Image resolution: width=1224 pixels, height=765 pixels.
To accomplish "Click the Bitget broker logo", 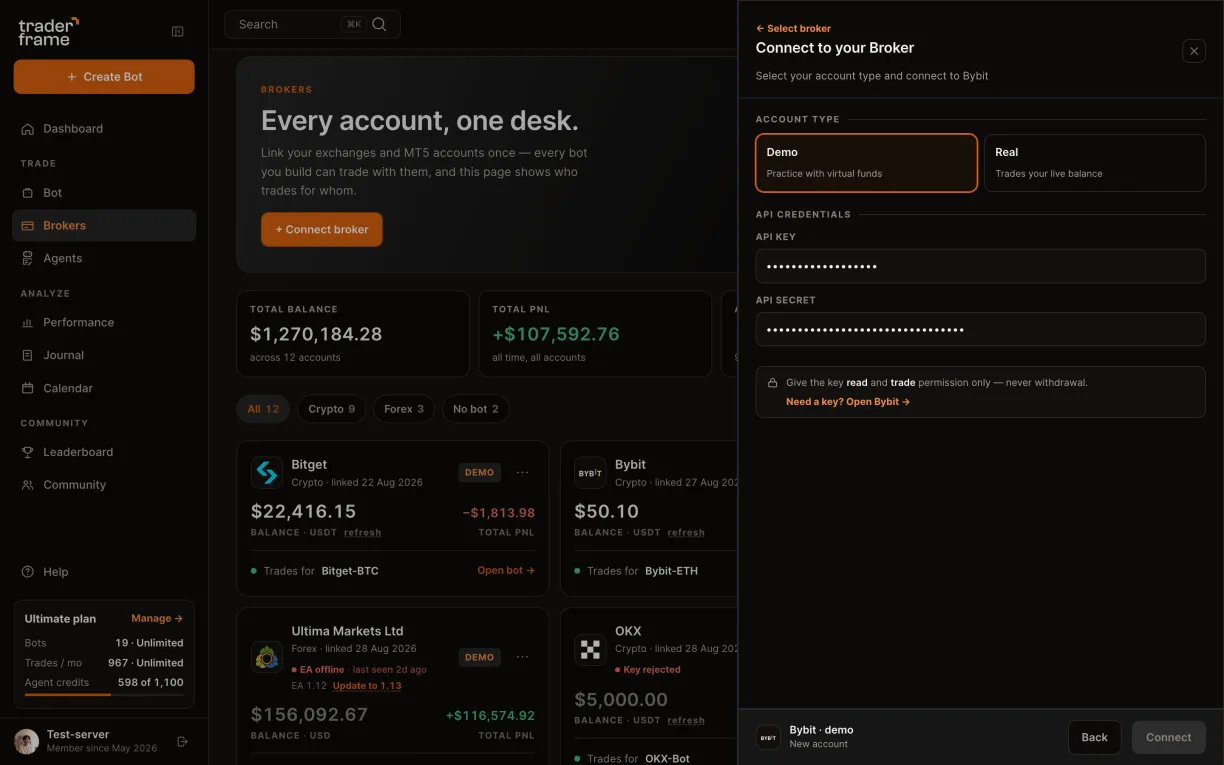I will [x=267, y=473].
